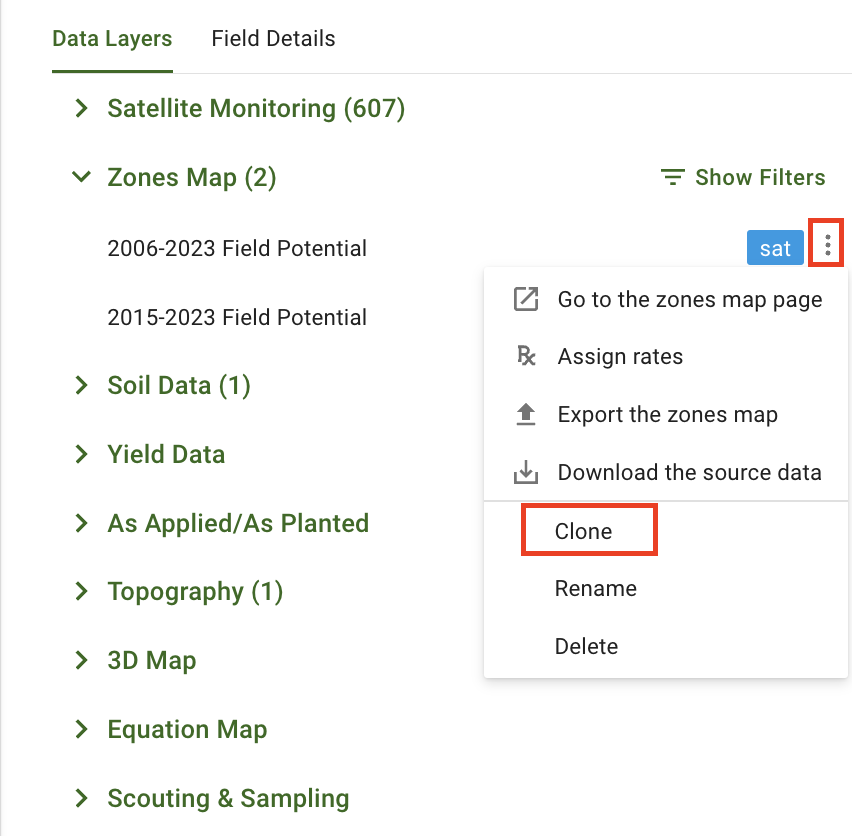Click the Rx assign rates icon
852x836 pixels.
point(526,356)
